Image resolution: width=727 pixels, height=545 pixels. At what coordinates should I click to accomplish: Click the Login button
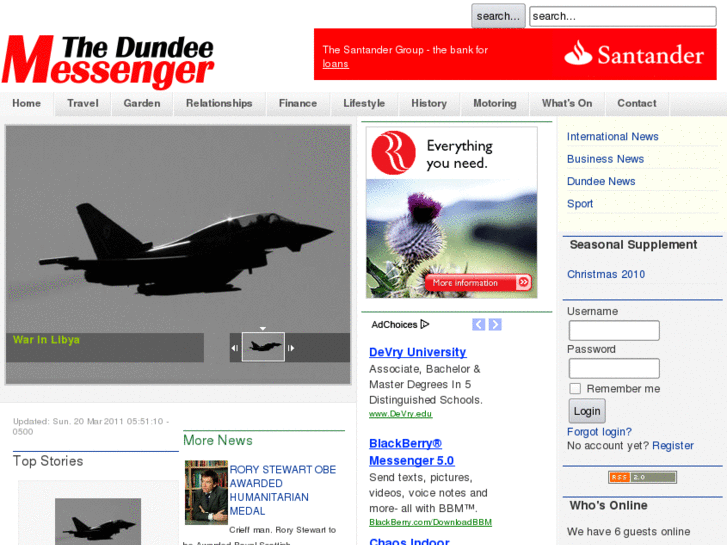587,411
